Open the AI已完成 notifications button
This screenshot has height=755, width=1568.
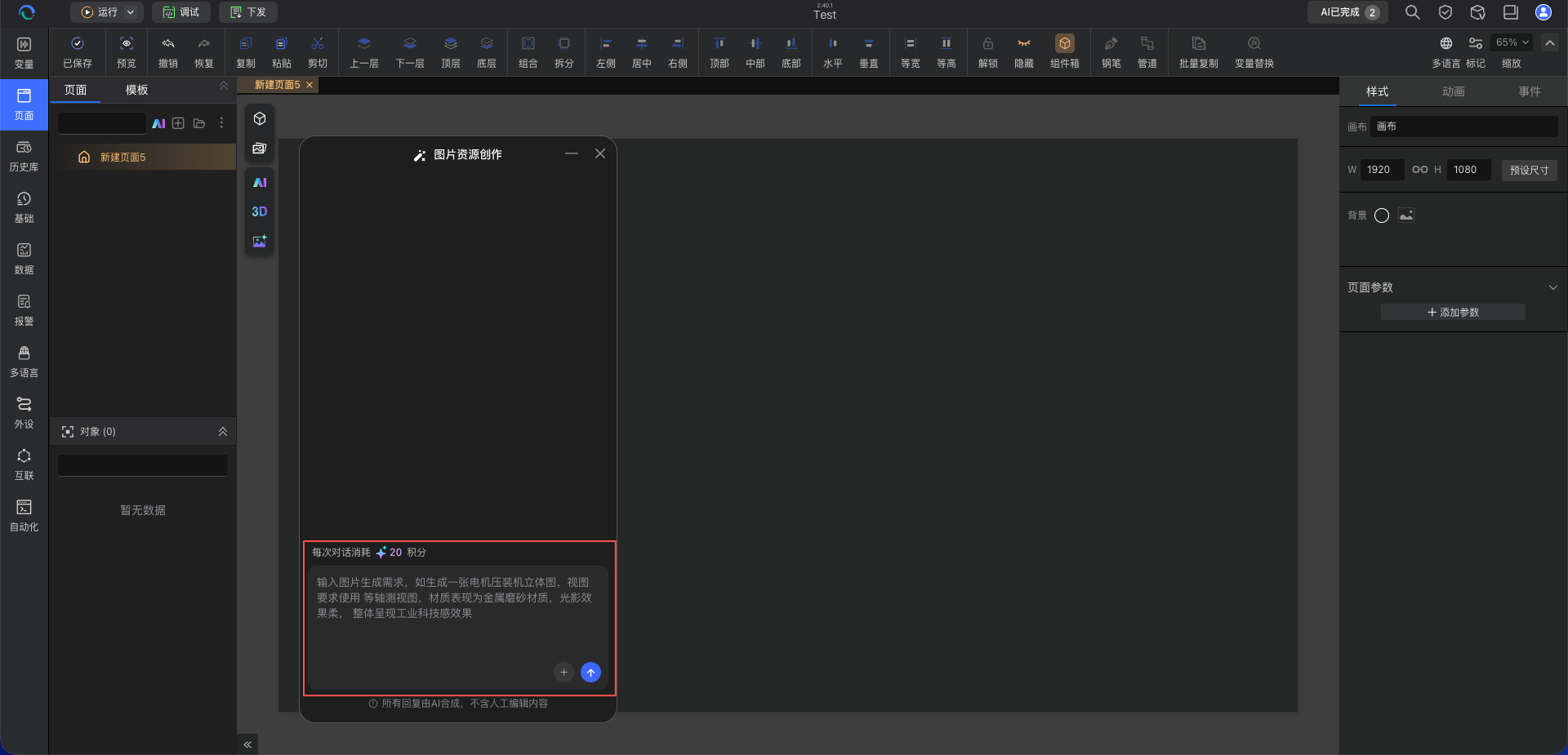click(1347, 12)
